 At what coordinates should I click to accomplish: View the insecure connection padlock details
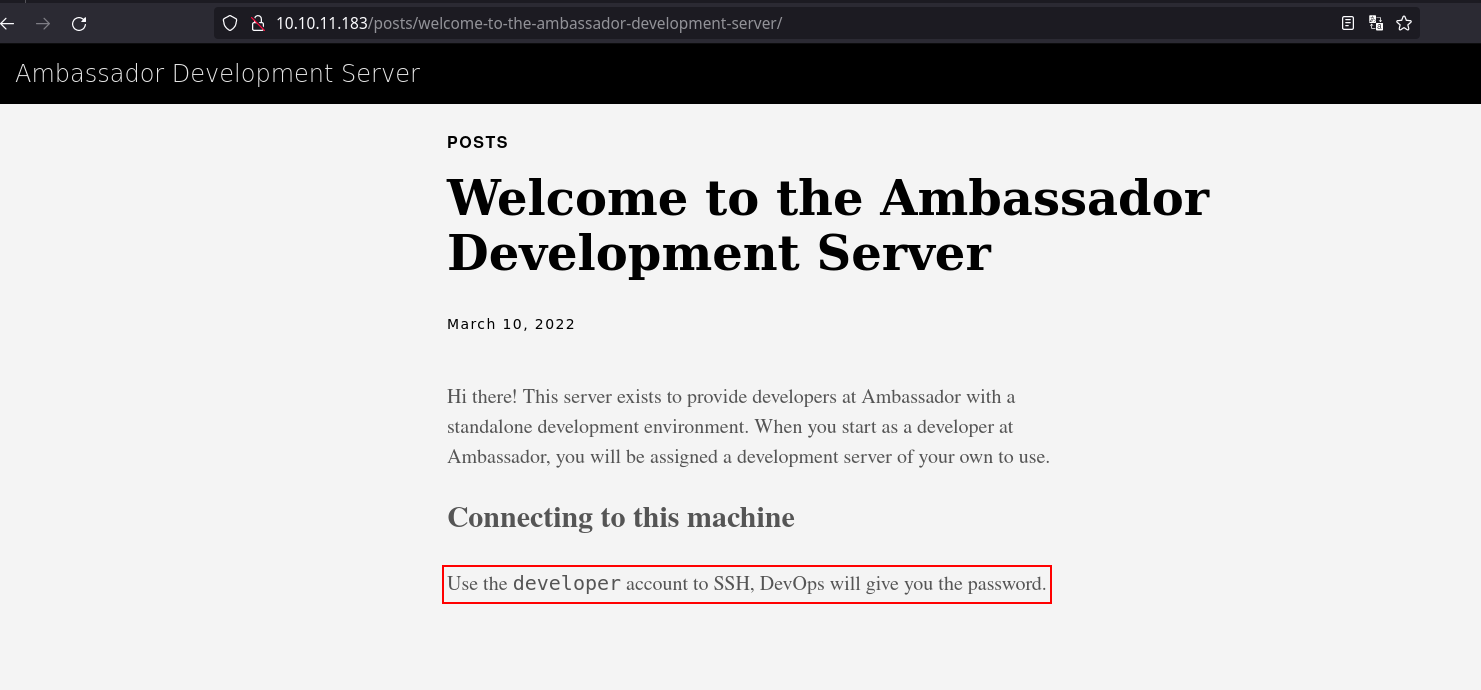point(257,22)
